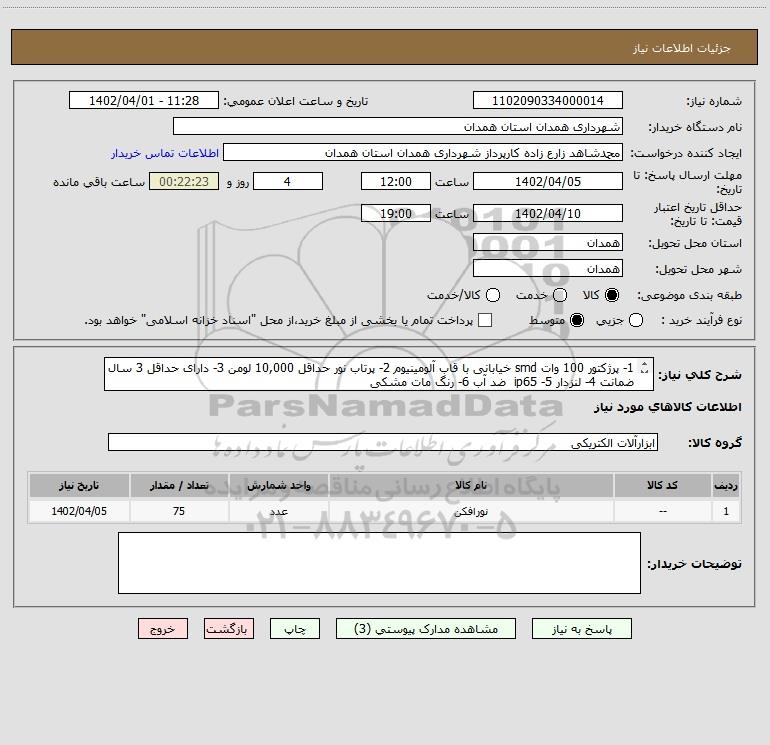Click the جزئیات اطلاعات نیاز header title
The width and height of the screenshot is (770, 745).
[x=681, y=48]
